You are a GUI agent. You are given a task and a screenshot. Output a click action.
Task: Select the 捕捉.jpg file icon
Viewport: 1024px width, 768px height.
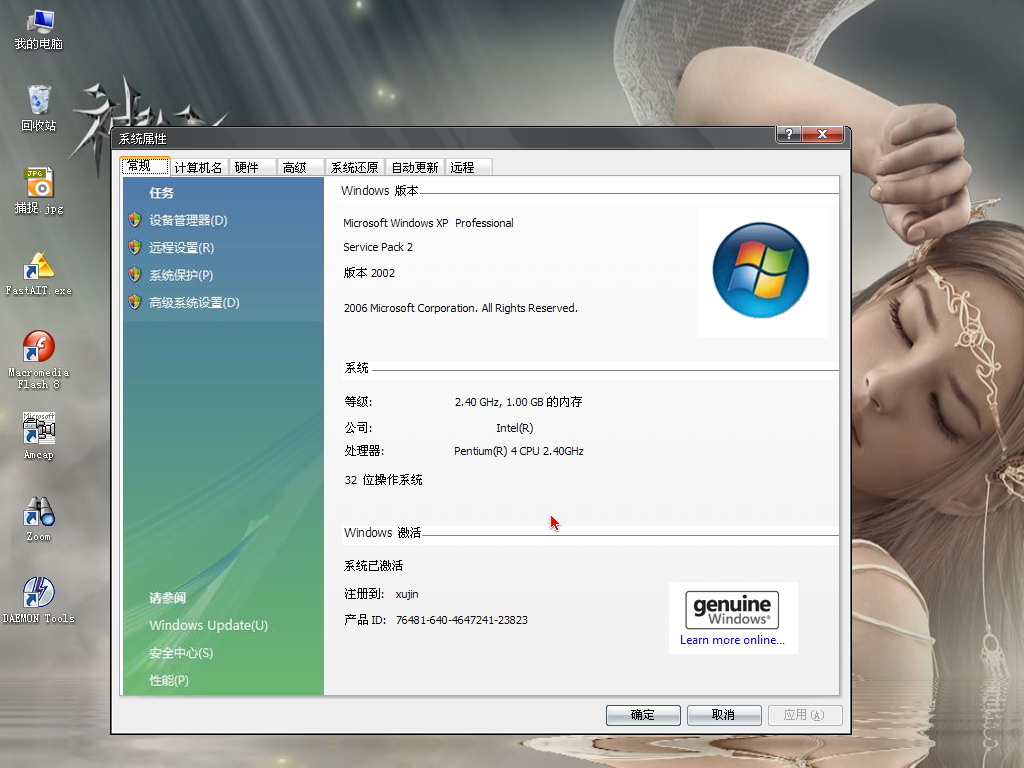[39, 191]
